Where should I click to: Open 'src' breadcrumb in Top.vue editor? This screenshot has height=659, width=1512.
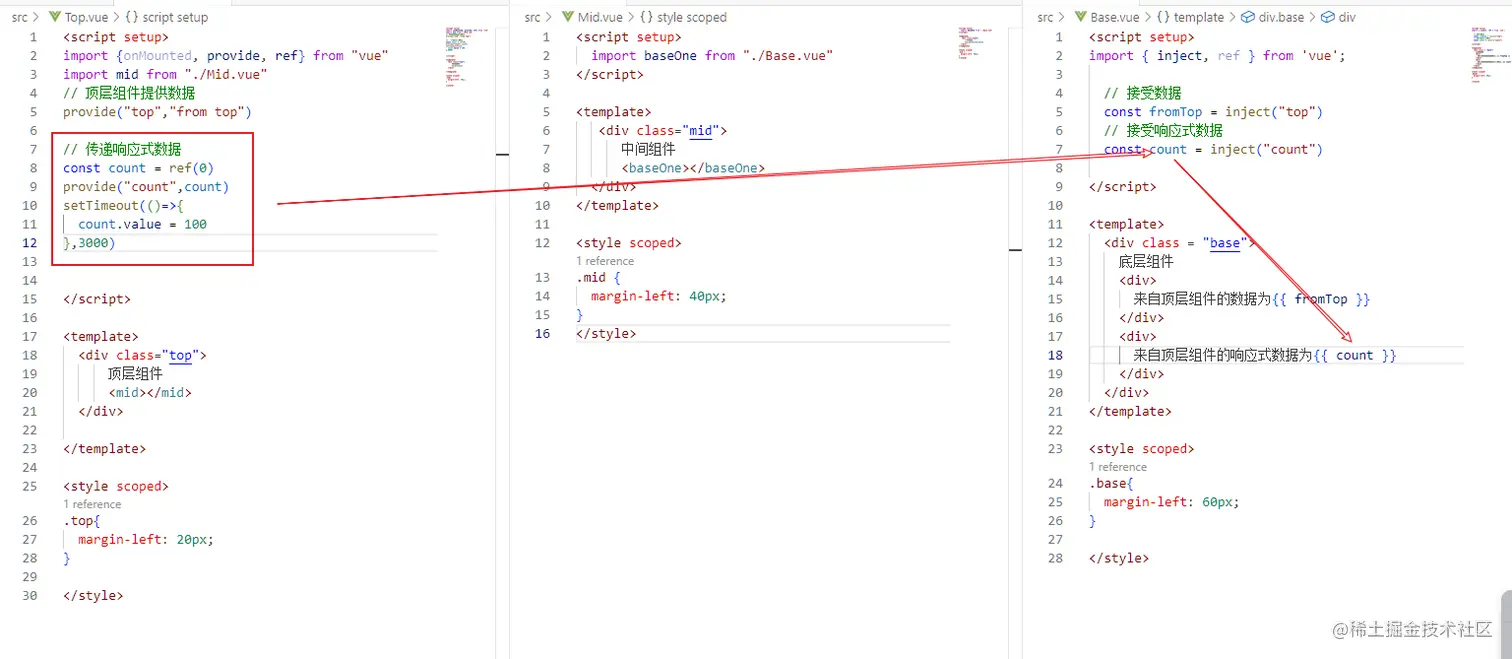[21, 17]
